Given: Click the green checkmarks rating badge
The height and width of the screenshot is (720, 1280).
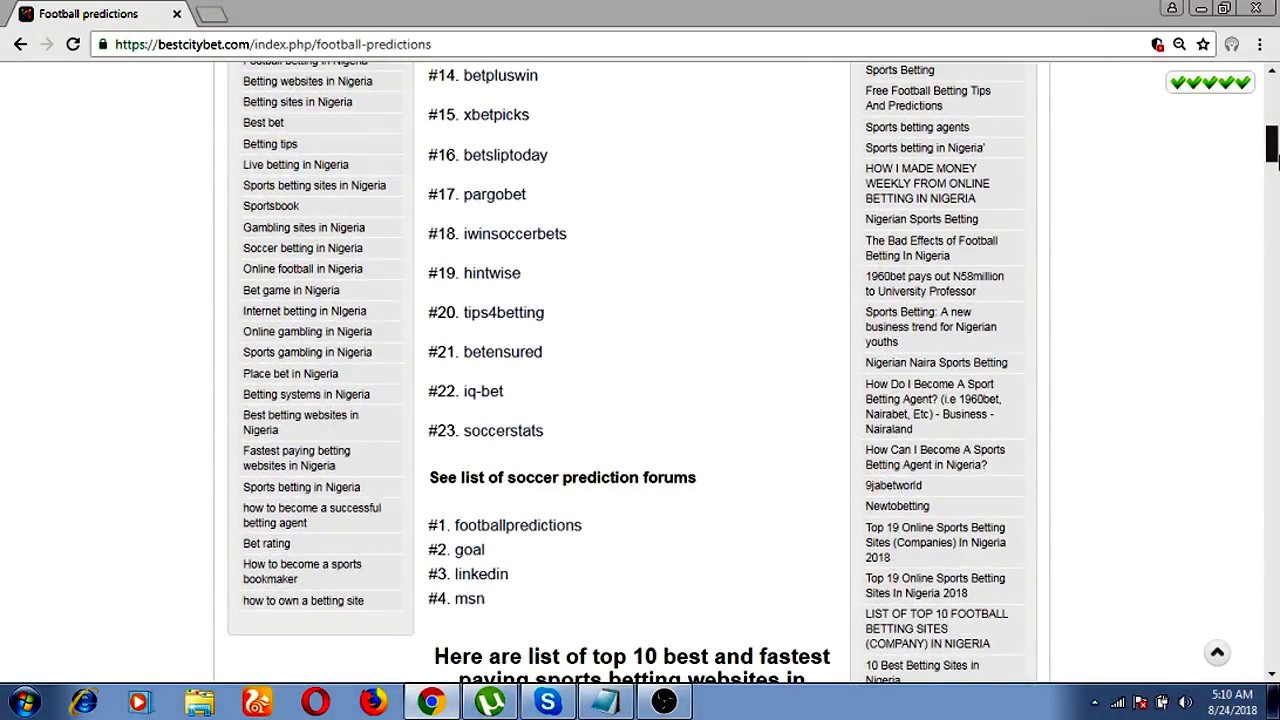Looking at the screenshot, I should click(x=1210, y=83).
